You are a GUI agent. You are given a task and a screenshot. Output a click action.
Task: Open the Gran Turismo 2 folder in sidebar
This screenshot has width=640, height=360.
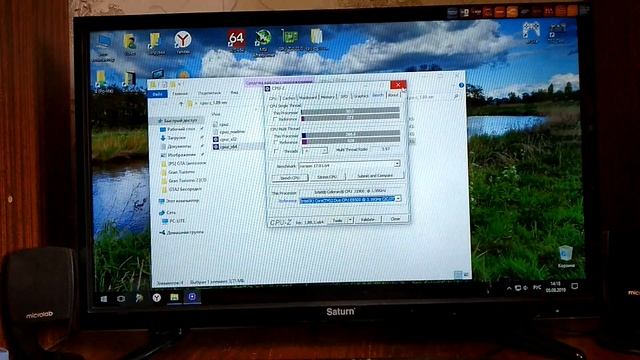[184, 180]
